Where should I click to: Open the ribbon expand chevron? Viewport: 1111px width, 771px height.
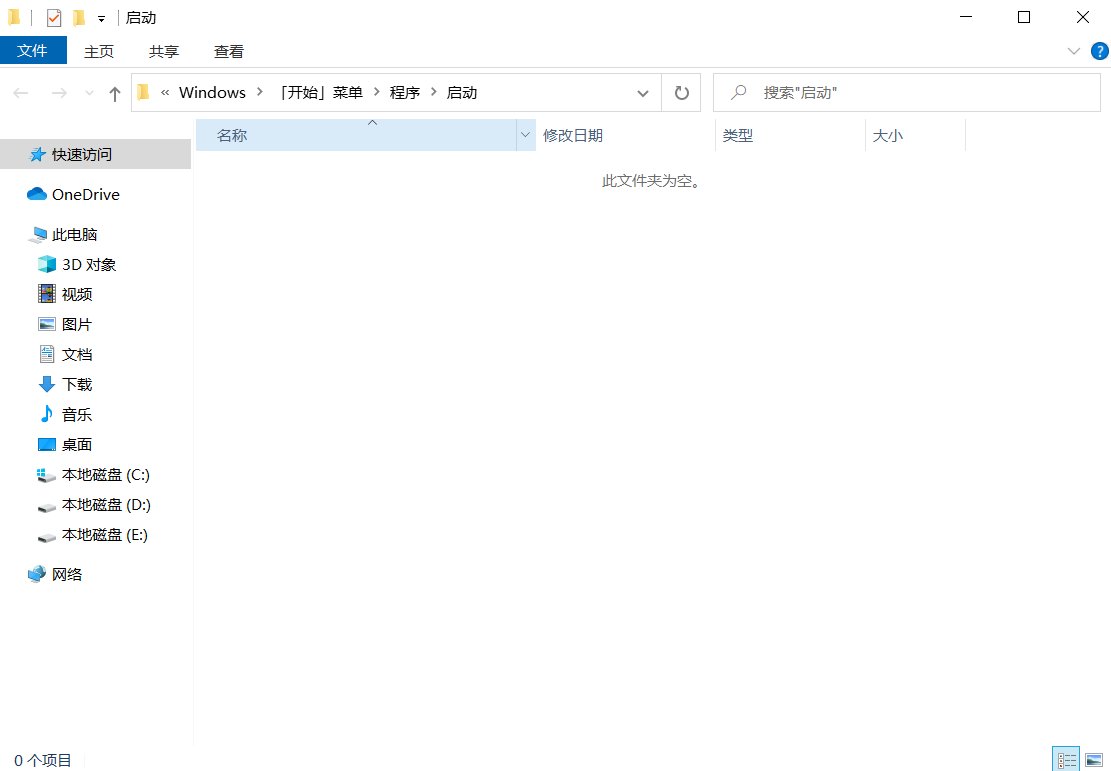click(x=1074, y=50)
